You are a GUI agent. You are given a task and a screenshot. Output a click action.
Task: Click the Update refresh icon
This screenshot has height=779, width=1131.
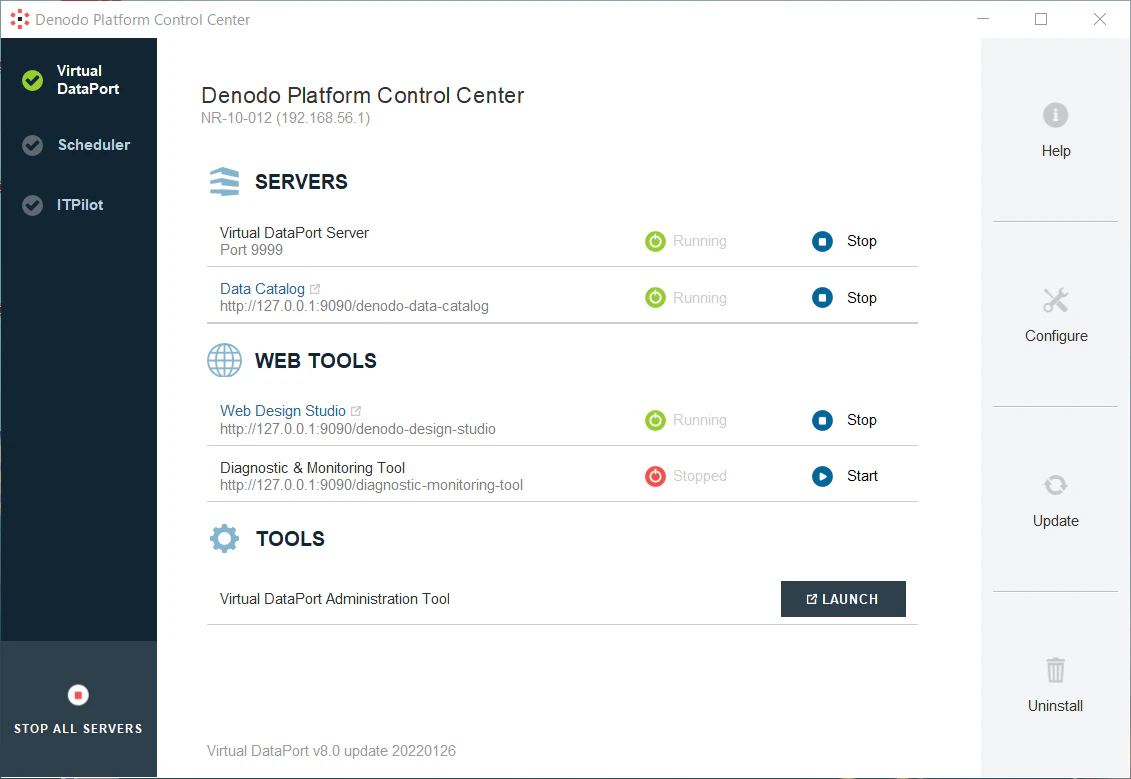(1055, 485)
